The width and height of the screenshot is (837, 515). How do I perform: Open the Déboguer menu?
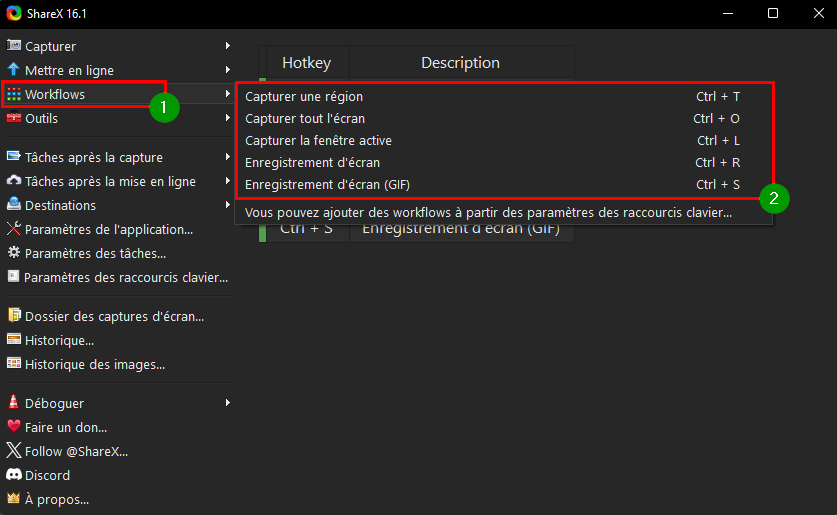tap(118, 403)
